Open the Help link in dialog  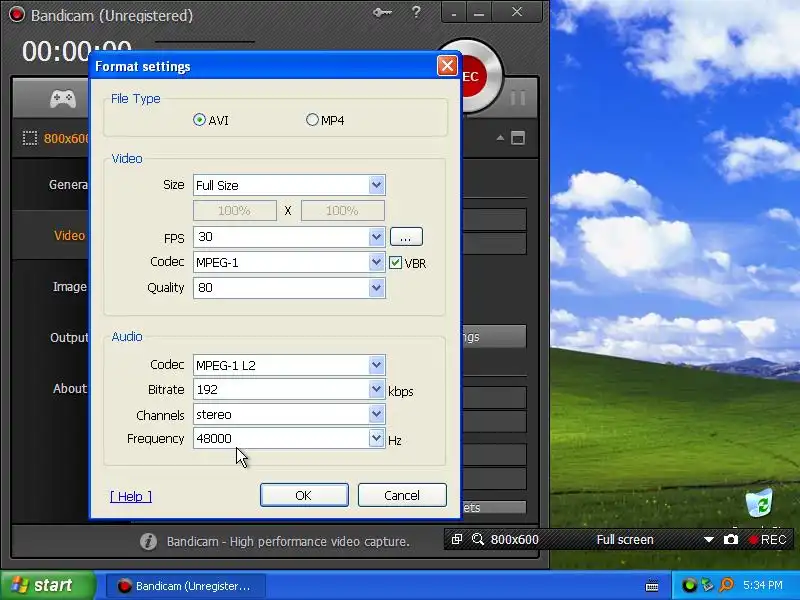click(131, 496)
